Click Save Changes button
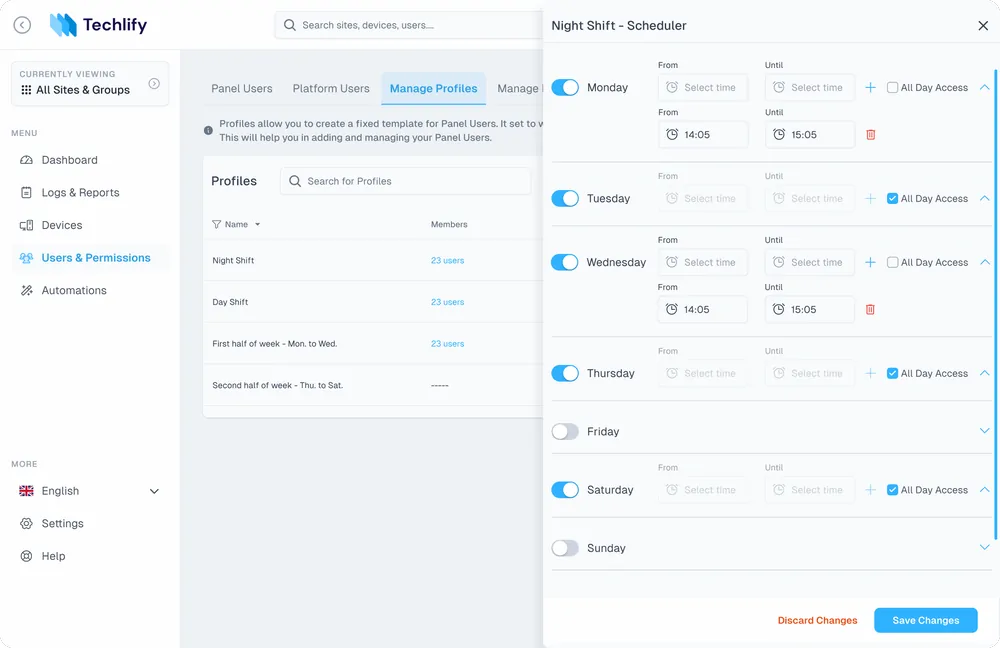The width and height of the screenshot is (1000, 648). click(x=925, y=621)
